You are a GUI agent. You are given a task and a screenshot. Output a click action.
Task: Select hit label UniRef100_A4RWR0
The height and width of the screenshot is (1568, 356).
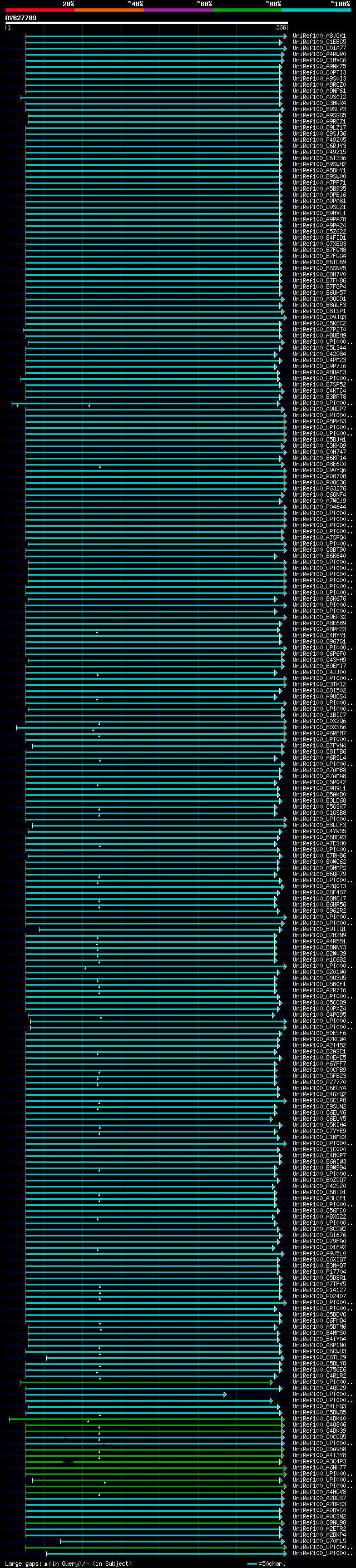coord(319,54)
